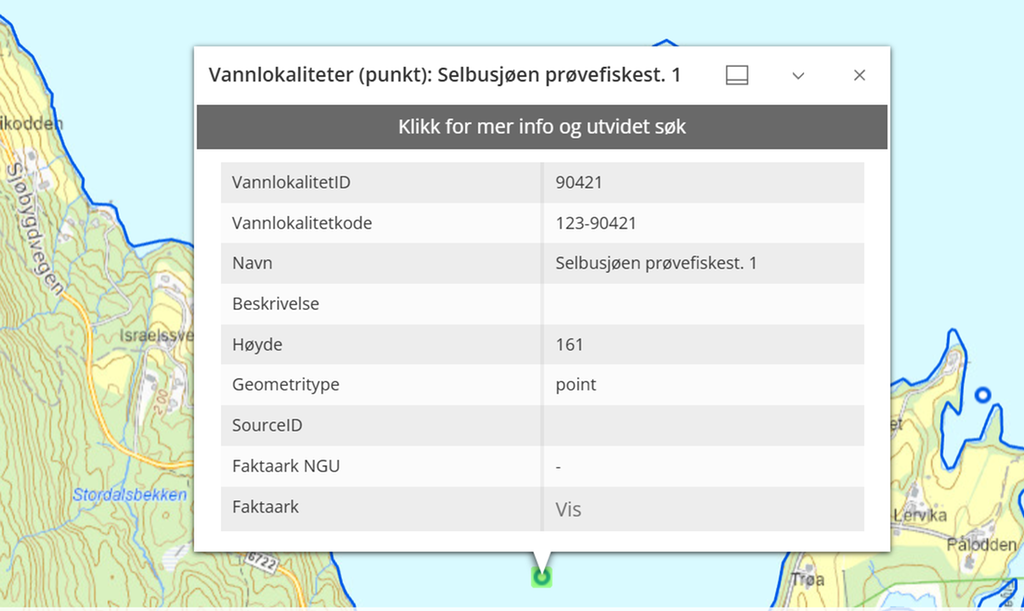
Task: Click the Høyde value 161
Action: pos(568,343)
